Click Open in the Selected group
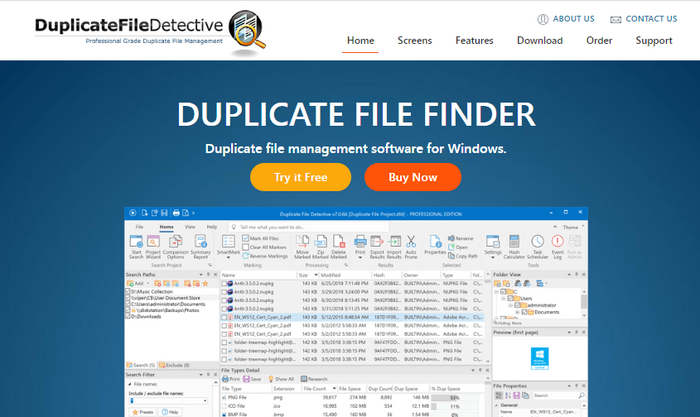The image size is (700, 417). [x=458, y=247]
